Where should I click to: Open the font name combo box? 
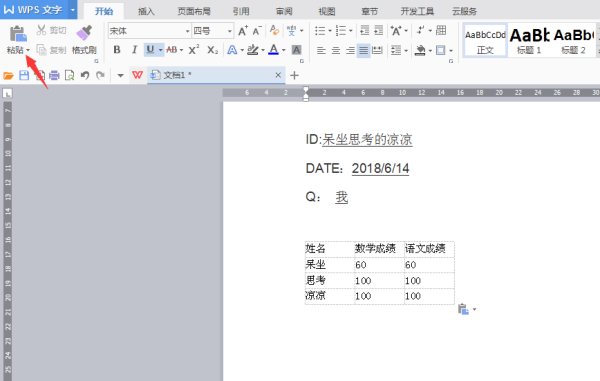pos(149,31)
